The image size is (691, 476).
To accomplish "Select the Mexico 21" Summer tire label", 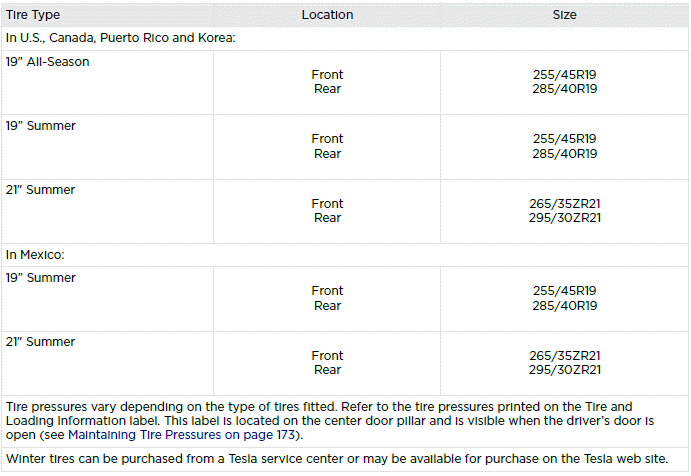I will [x=41, y=342].
